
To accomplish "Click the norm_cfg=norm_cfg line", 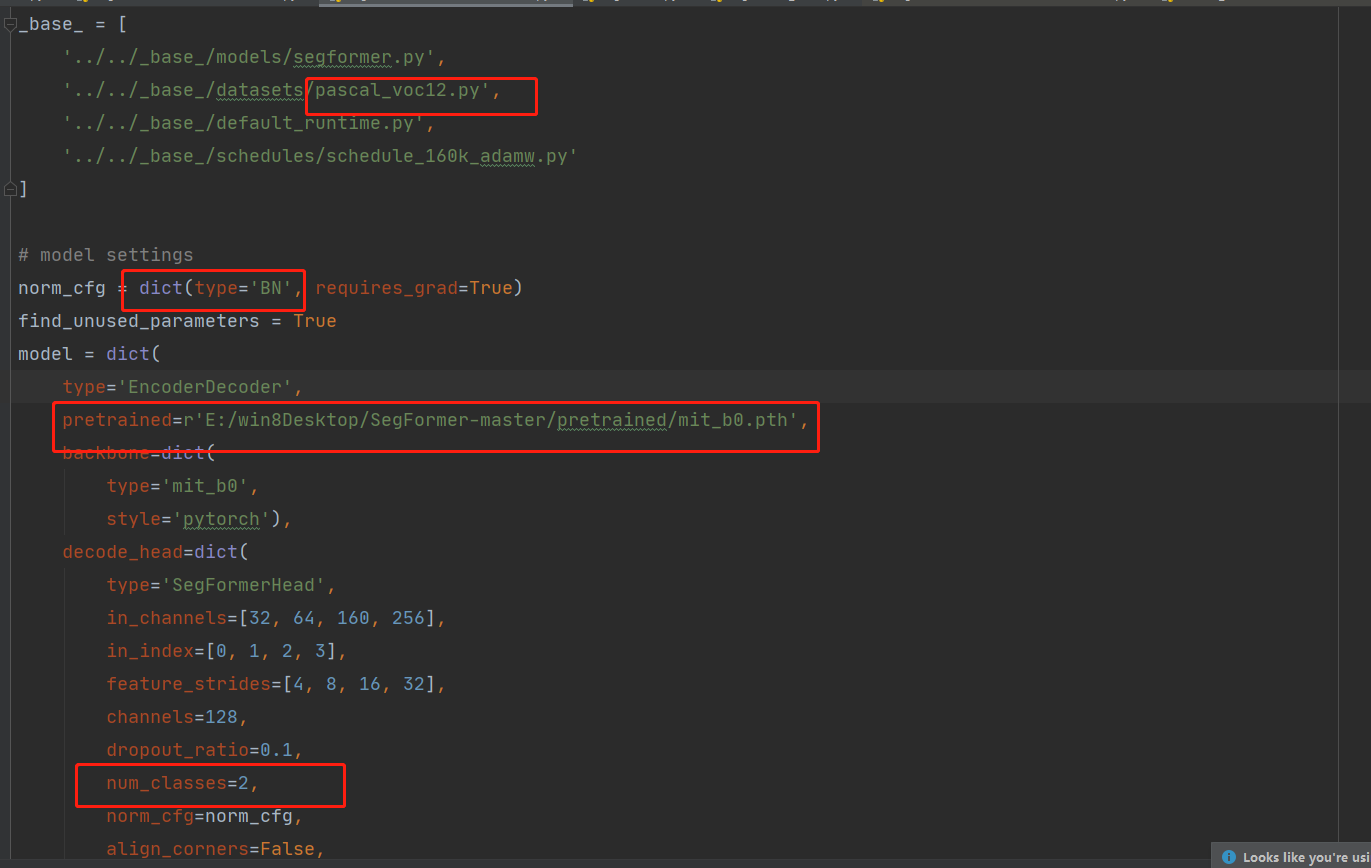I will coord(204,816).
